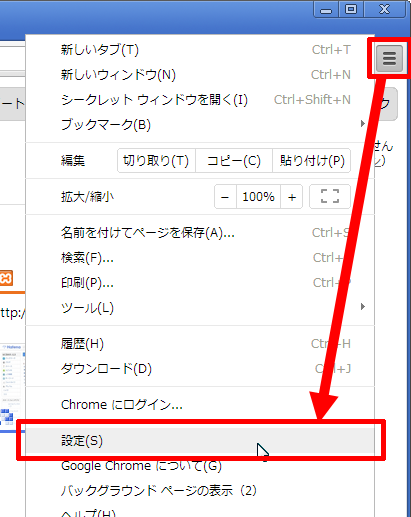This screenshot has width=411, height=517.
Task: Expand the Bookmarks (ブックマーク) submenu
Action: (200, 125)
